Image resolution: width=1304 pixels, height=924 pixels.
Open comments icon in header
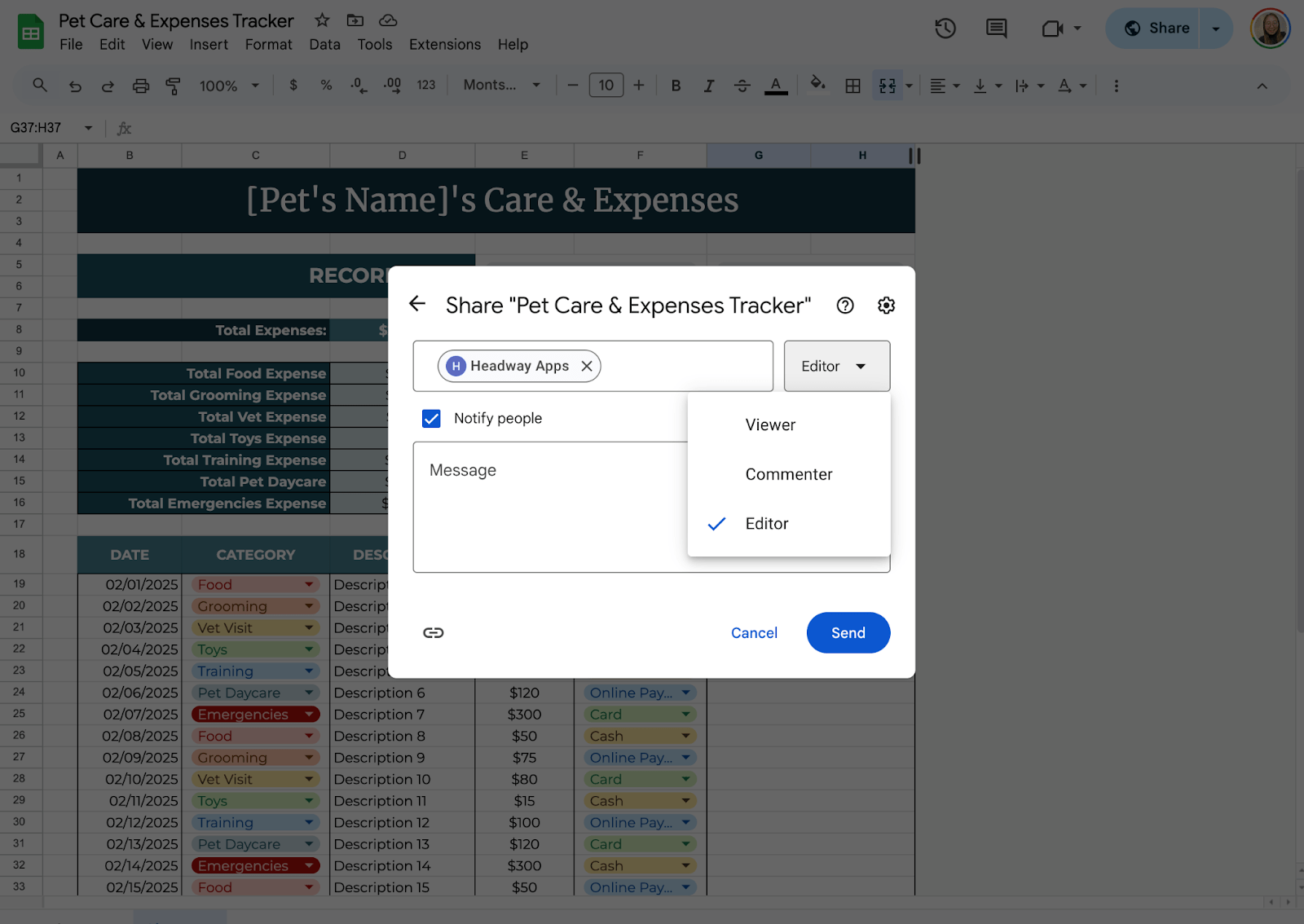point(996,29)
